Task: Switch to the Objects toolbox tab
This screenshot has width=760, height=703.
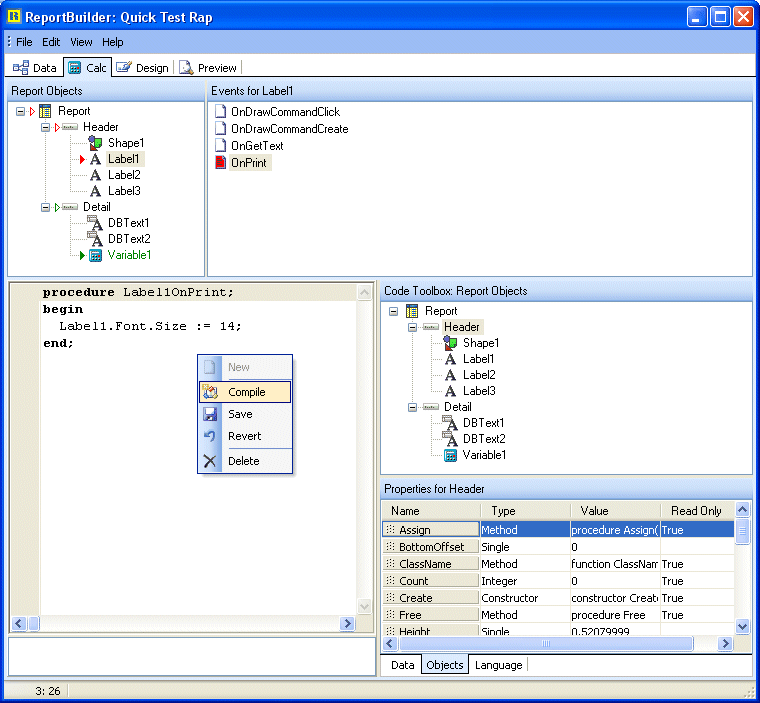Action: (x=445, y=665)
